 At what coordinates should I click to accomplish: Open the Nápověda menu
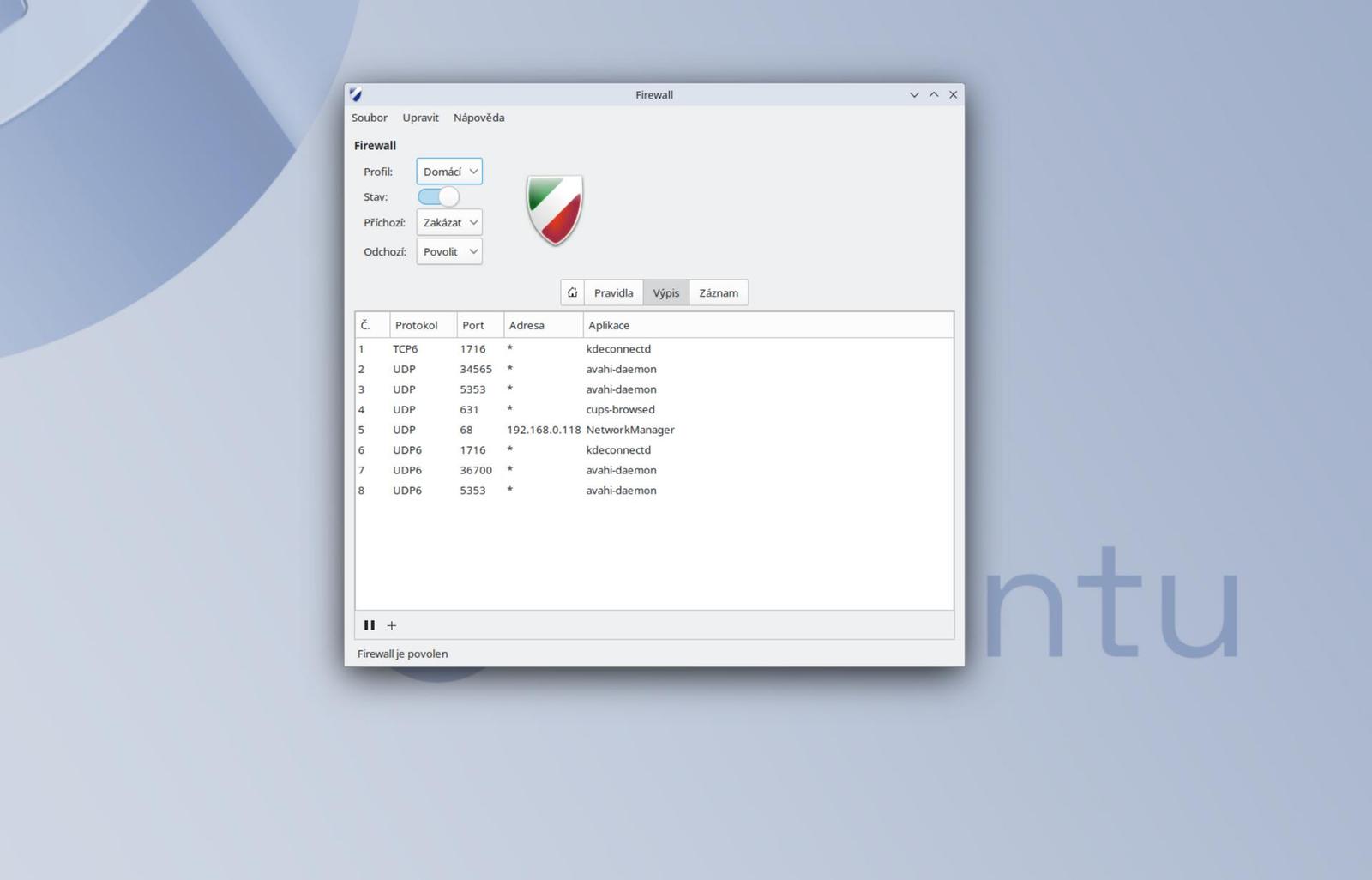479,118
